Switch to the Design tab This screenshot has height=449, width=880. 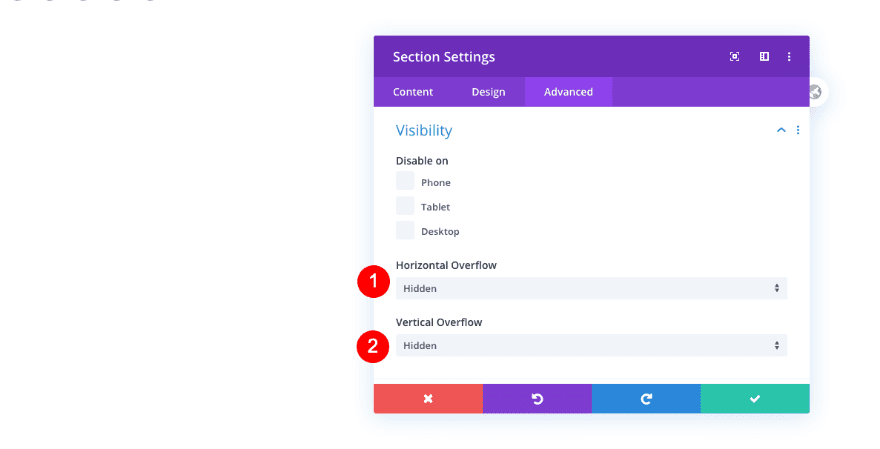pyautogui.click(x=489, y=92)
